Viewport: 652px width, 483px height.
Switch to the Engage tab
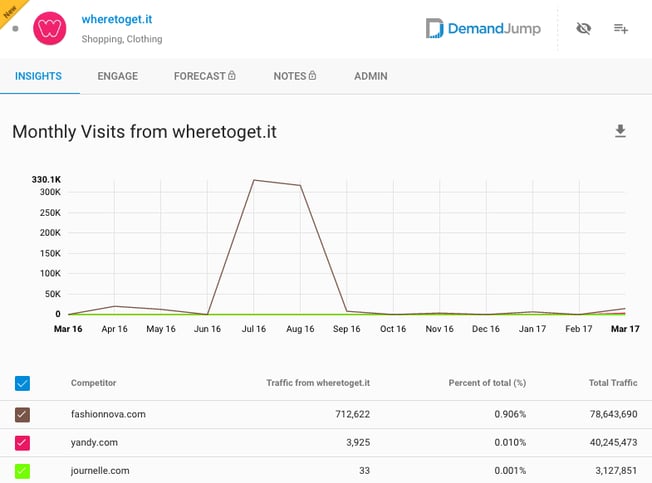tap(118, 76)
